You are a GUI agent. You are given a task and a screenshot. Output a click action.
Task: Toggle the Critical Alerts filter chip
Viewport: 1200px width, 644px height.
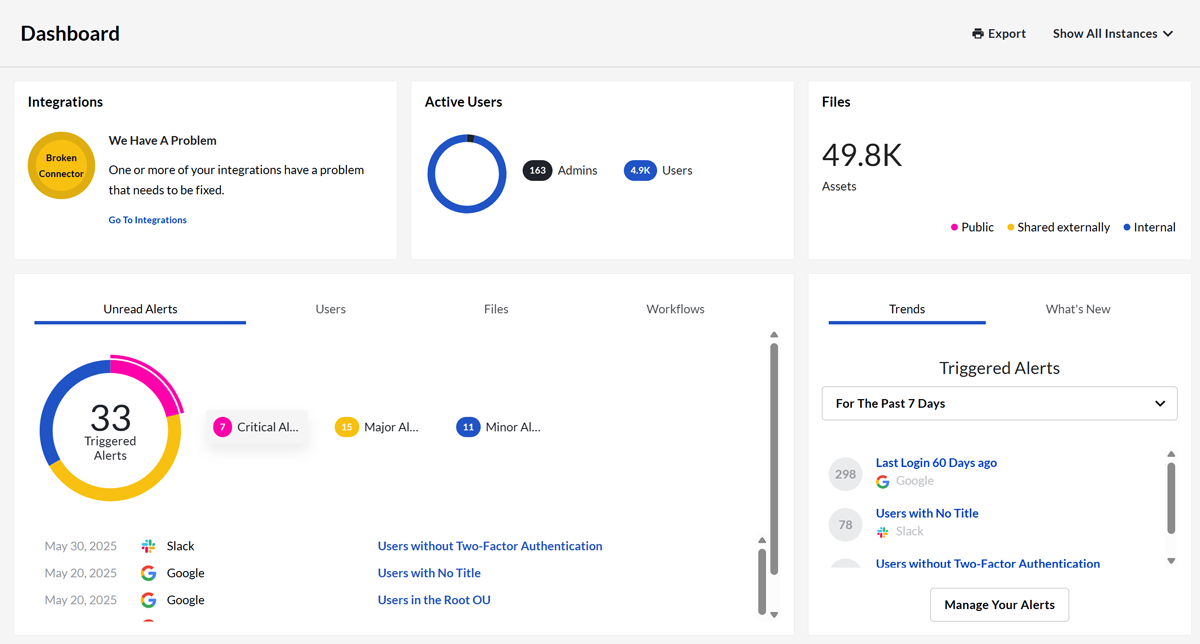pos(257,427)
